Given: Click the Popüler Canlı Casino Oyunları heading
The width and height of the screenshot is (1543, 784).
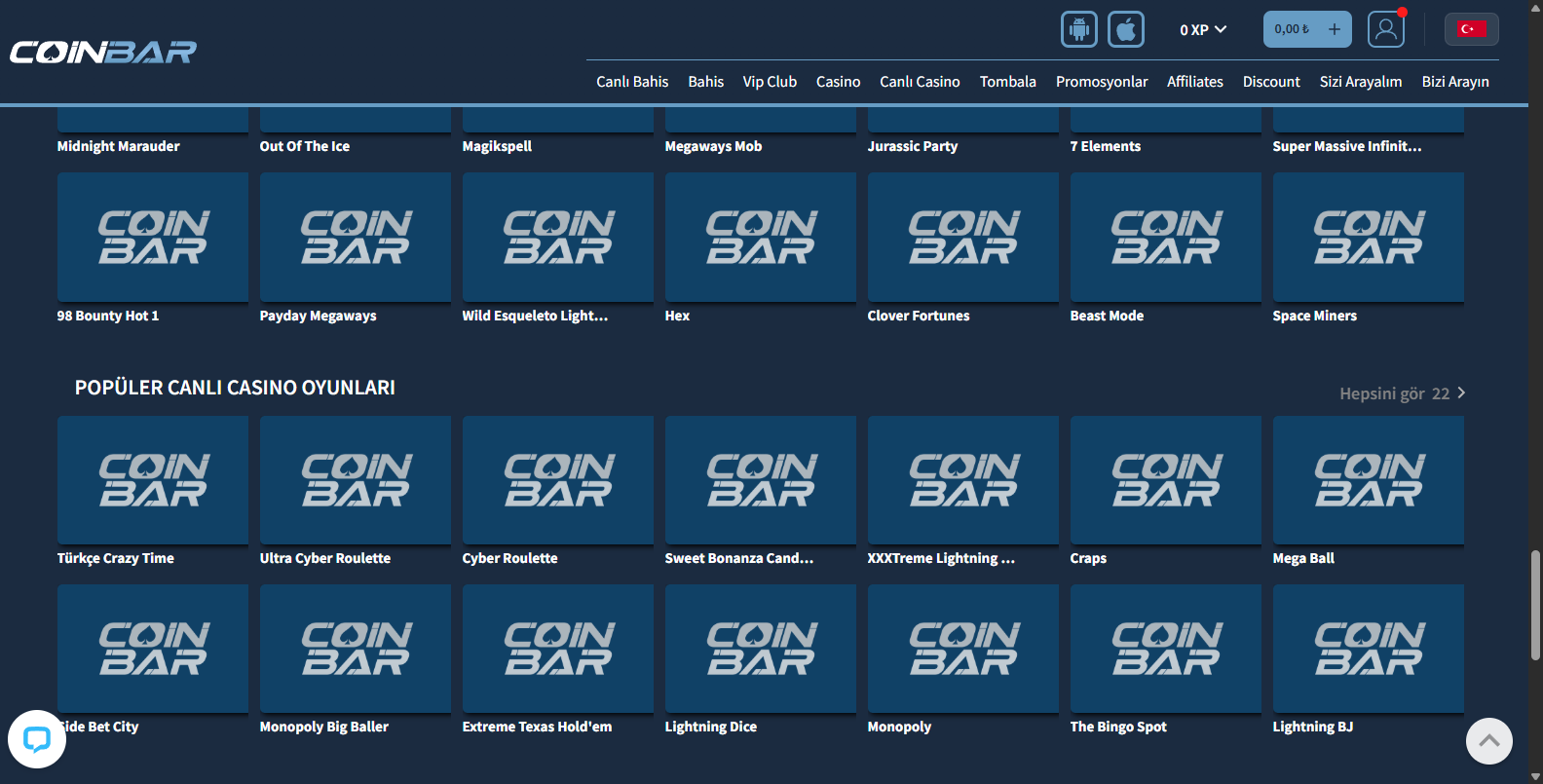Looking at the screenshot, I should coord(235,388).
